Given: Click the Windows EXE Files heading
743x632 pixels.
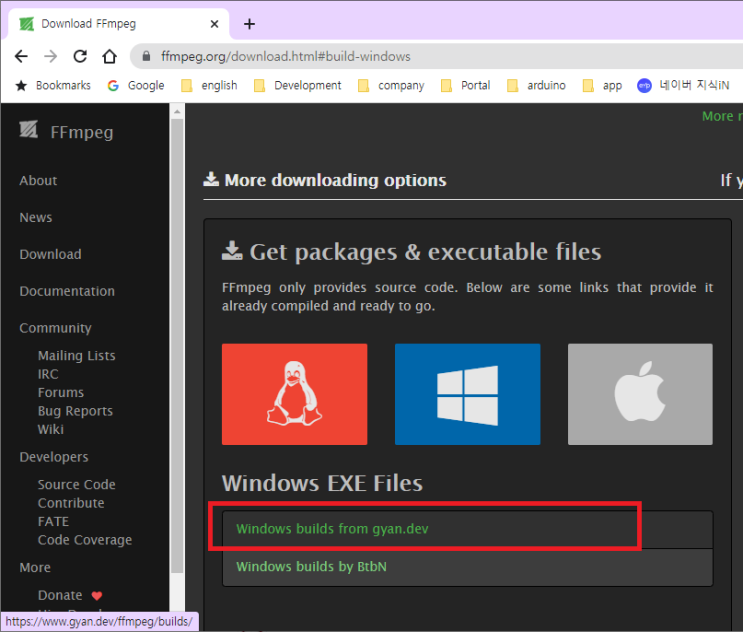Looking at the screenshot, I should (322, 483).
